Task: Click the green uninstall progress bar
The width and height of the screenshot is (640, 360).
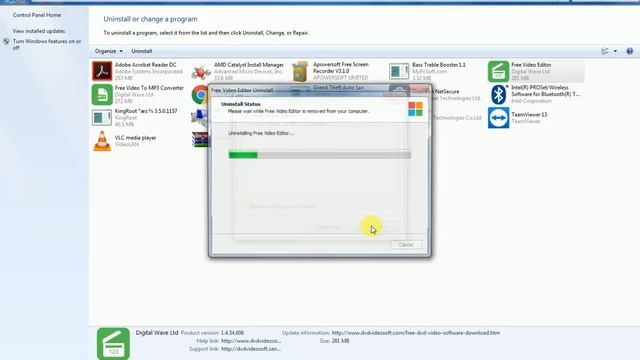Action: [x=320, y=155]
